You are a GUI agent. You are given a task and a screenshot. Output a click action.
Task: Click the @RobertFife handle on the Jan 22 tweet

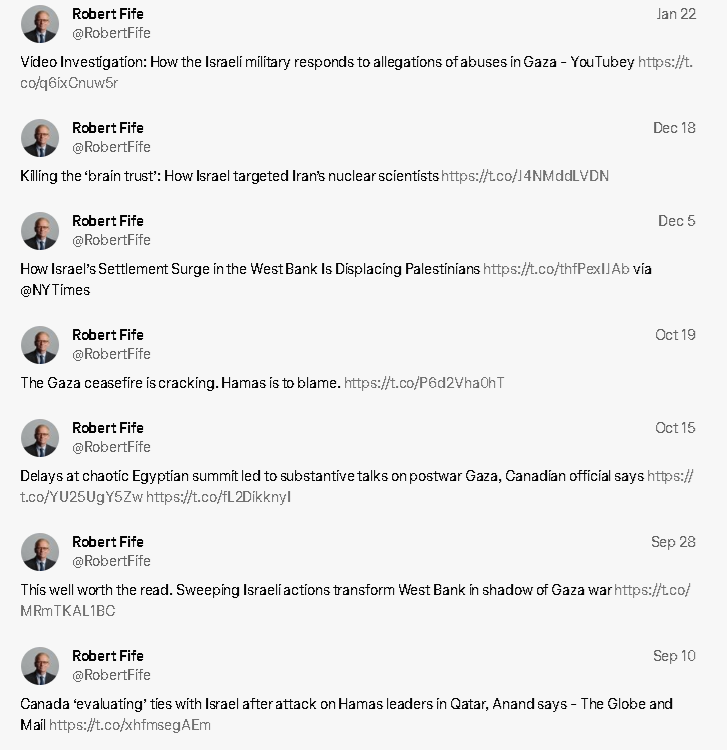[111, 33]
